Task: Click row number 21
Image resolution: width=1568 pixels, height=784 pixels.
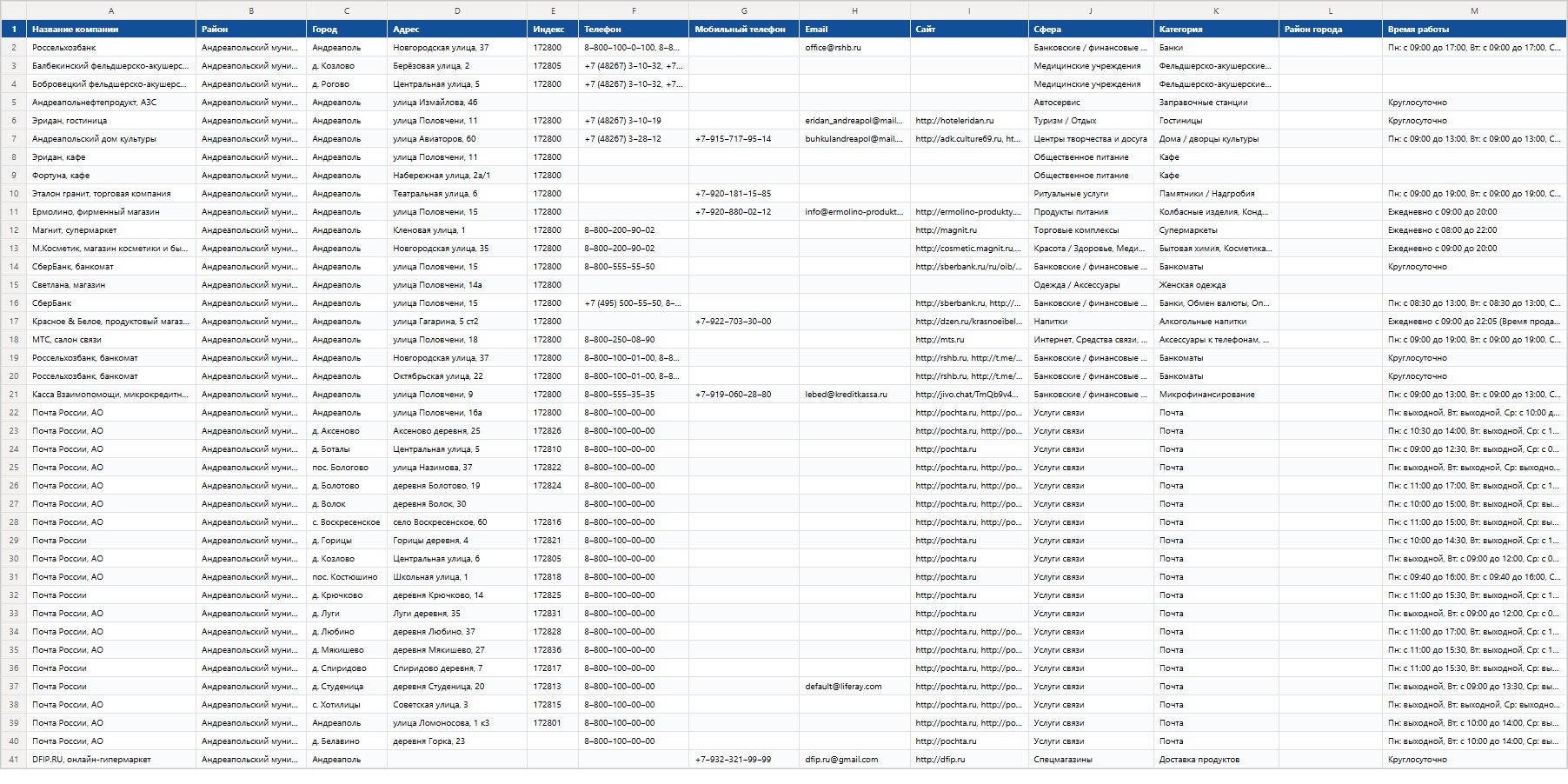Action: pyautogui.click(x=14, y=394)
